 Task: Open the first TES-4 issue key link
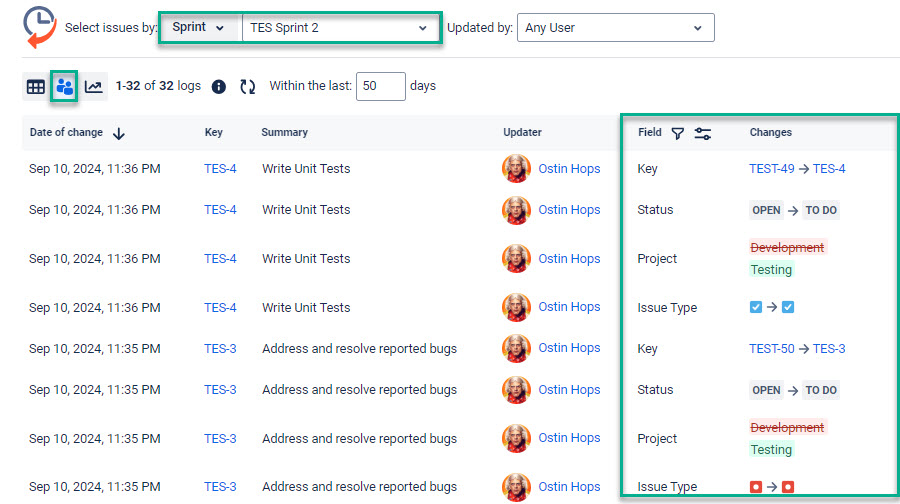point(220,169)
